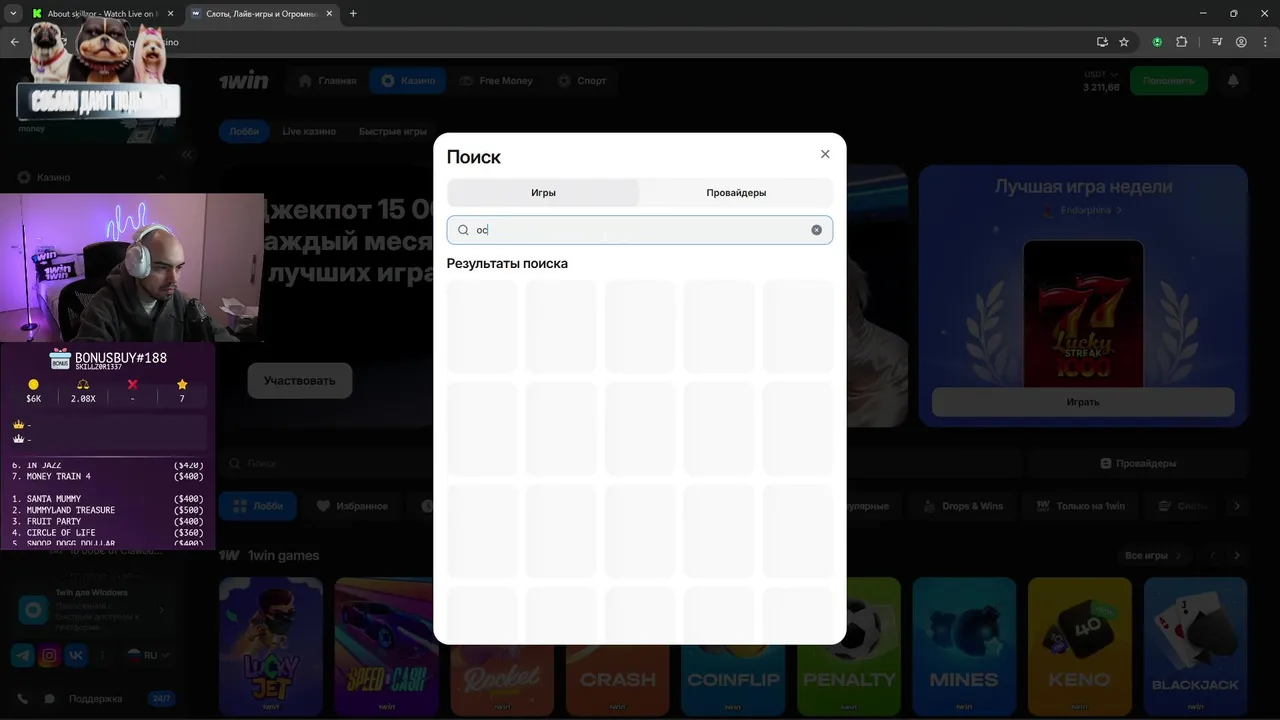Viewport: 1280px width, 720px height.
Task: Open the green browser extension icon
Action: click(x=1157, y=42)
